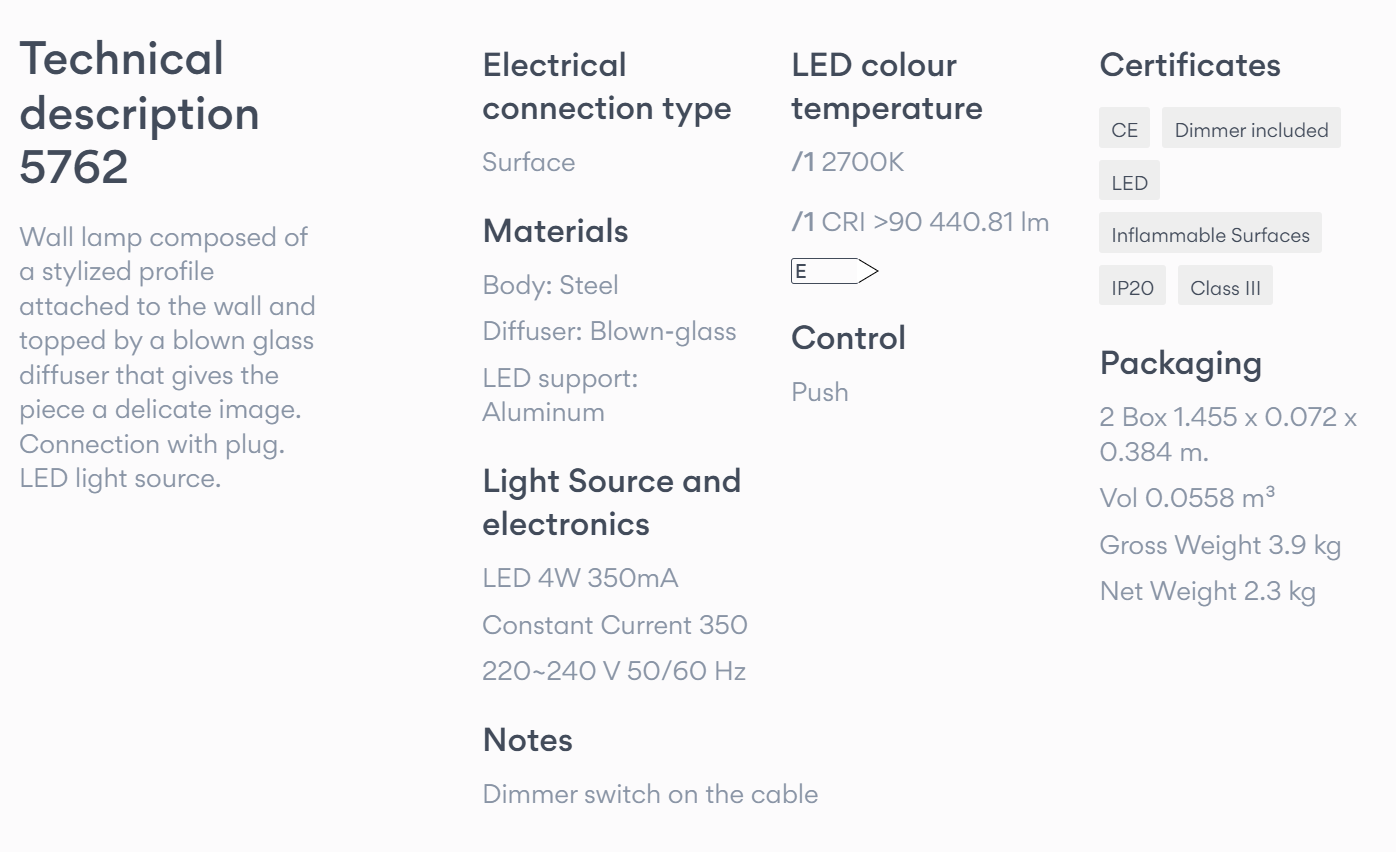
Task: Click the energy class E label icon
Action: pyautogui.click(x=835, y=271)
